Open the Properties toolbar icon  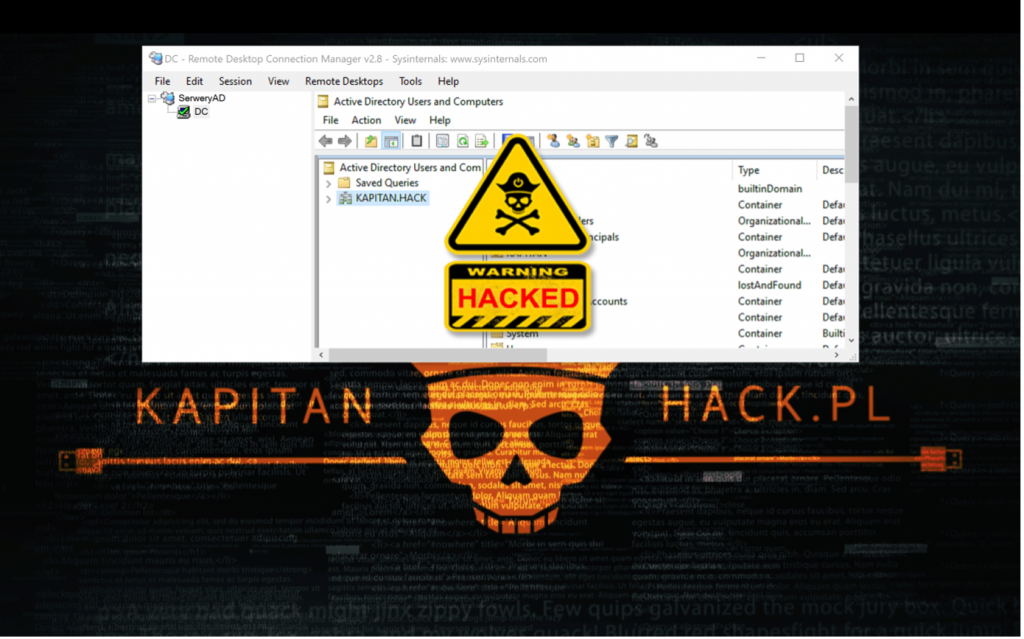pyautogui.click(x=443, y=141)
